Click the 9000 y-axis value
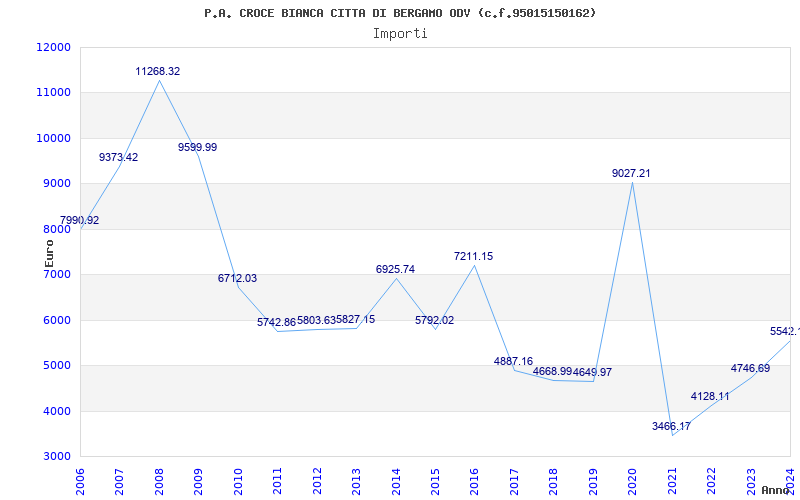 [57, 184]
